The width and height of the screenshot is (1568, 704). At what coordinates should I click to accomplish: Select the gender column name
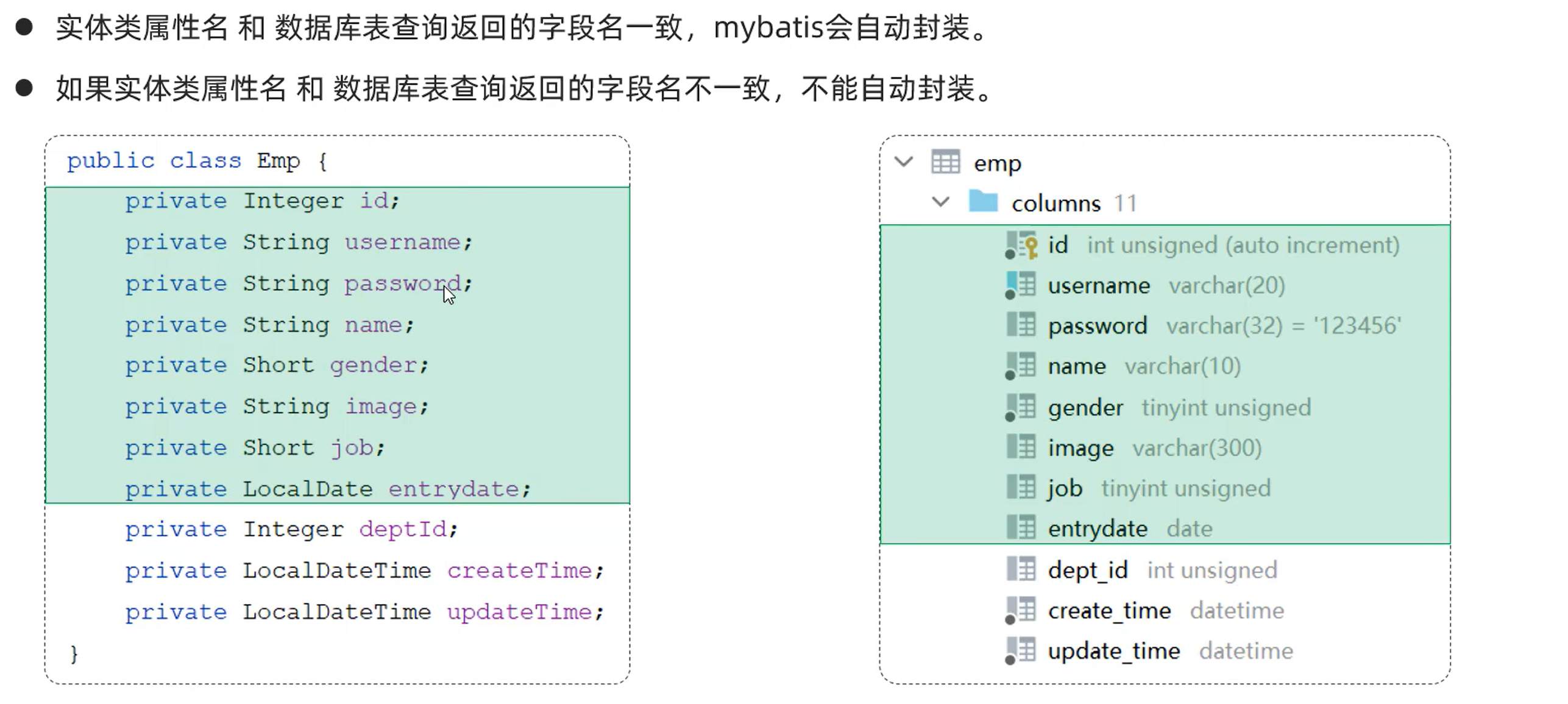(1085, 408)
